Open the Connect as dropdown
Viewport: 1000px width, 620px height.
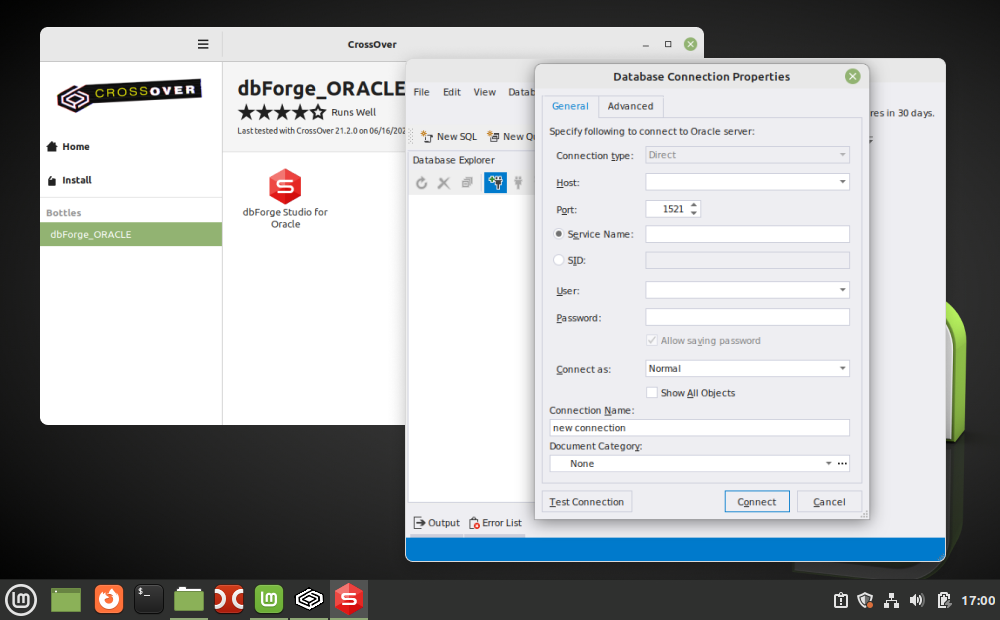point(747,368)
